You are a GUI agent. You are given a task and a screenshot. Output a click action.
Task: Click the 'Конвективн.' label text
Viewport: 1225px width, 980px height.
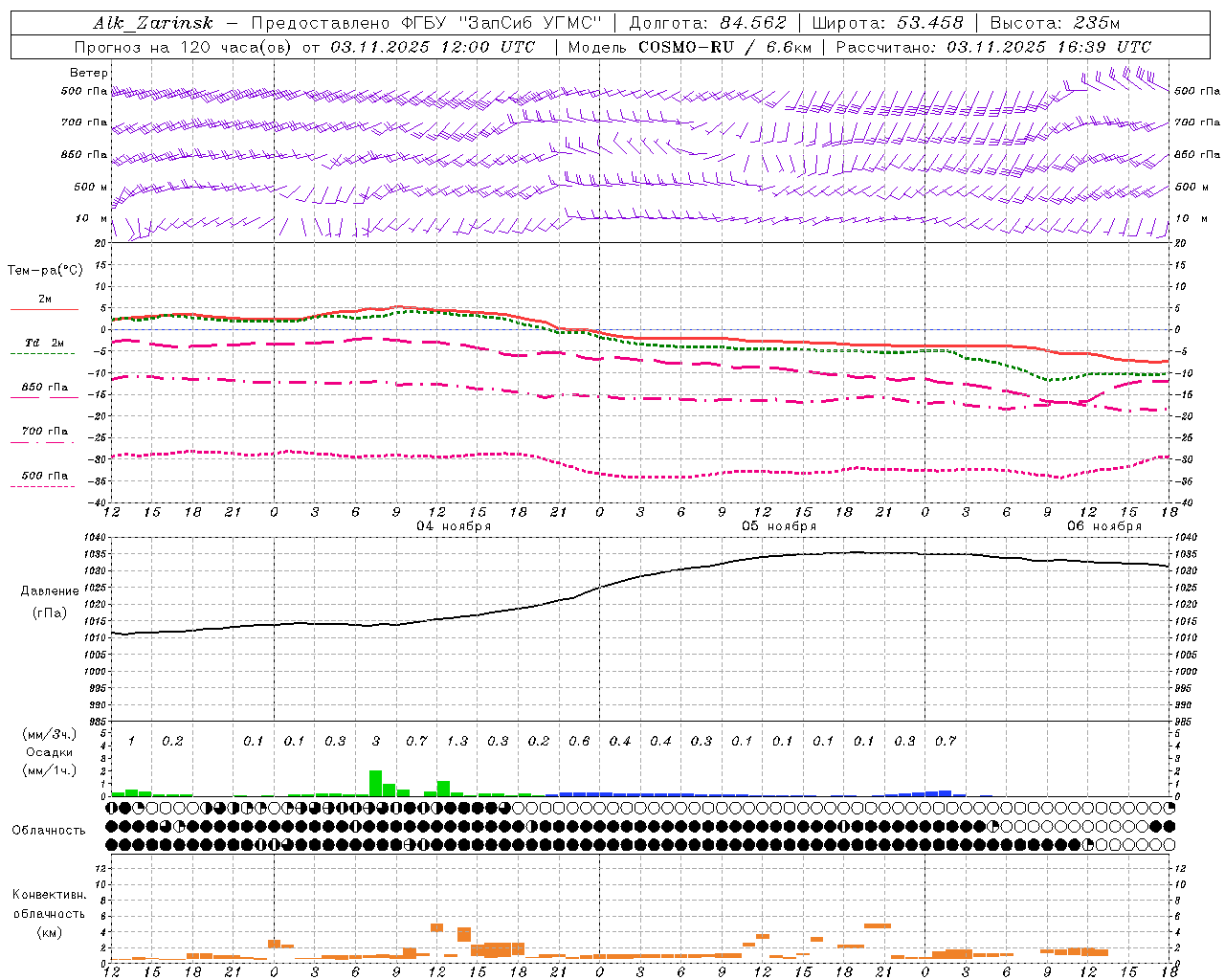(x=50, y=895)
